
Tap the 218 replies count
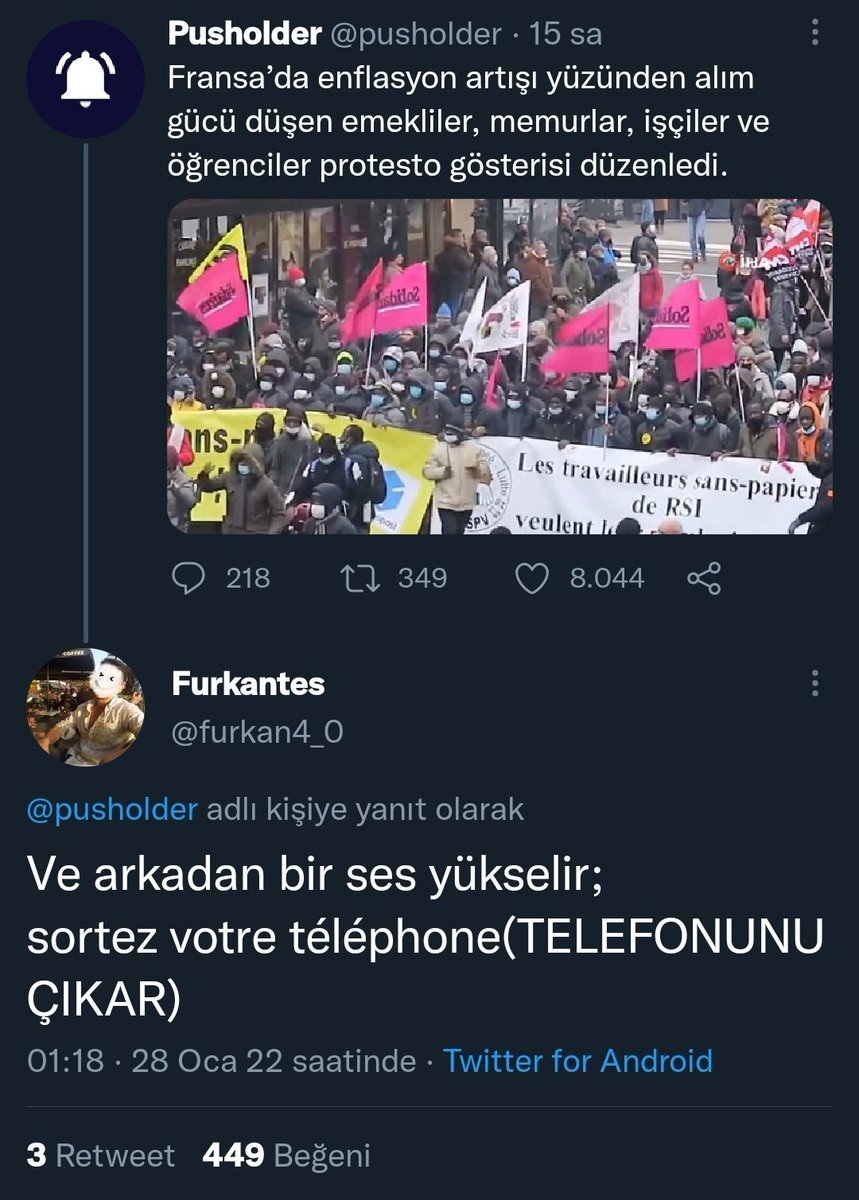point(248,578)
